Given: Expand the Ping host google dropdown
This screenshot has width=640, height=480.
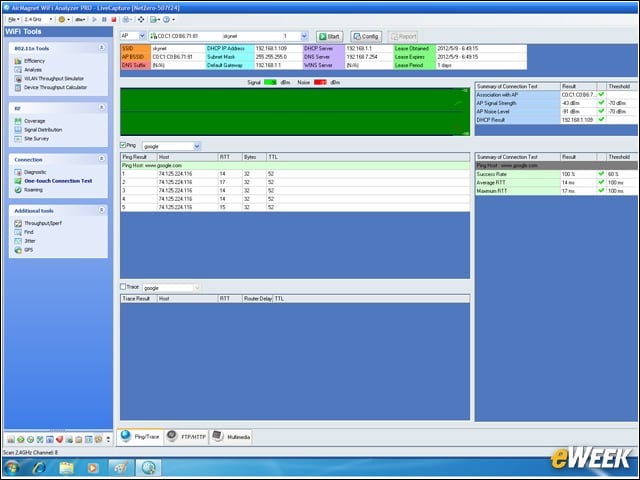Looking at the screenshot, I should click(197, 146).
